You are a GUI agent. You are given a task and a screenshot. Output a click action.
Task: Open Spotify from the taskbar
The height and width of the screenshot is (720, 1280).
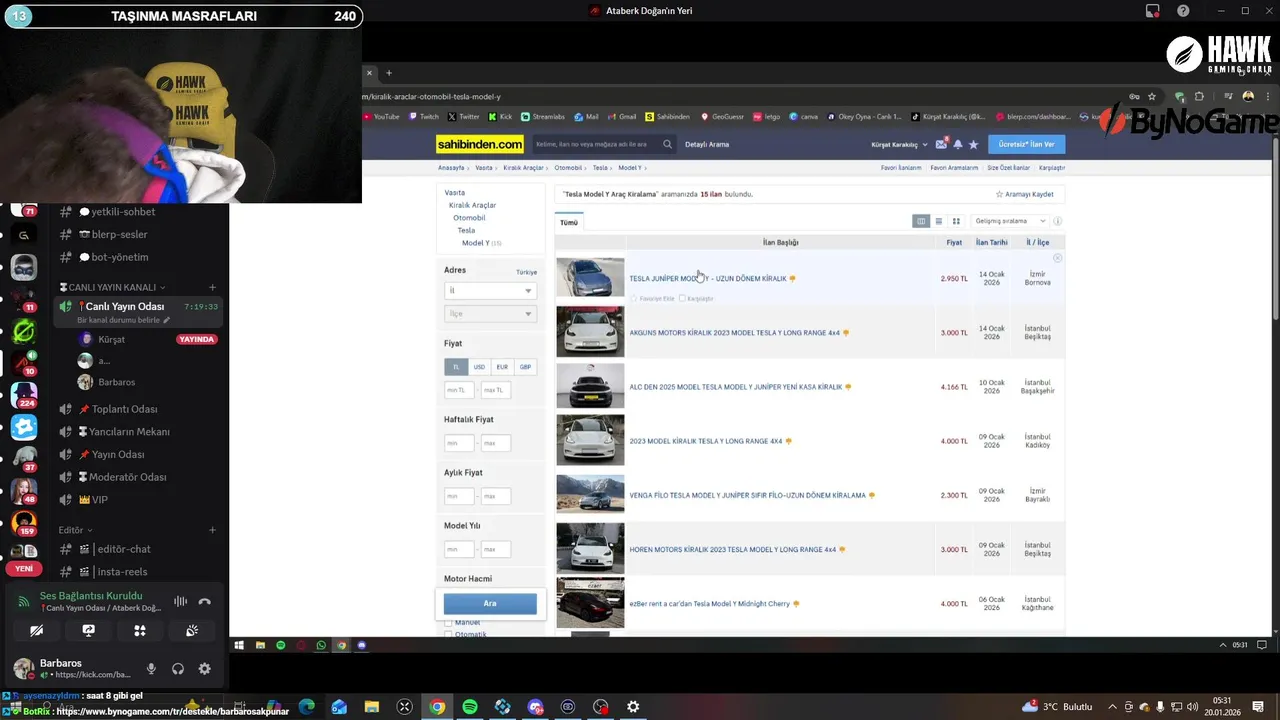point(470,707)
